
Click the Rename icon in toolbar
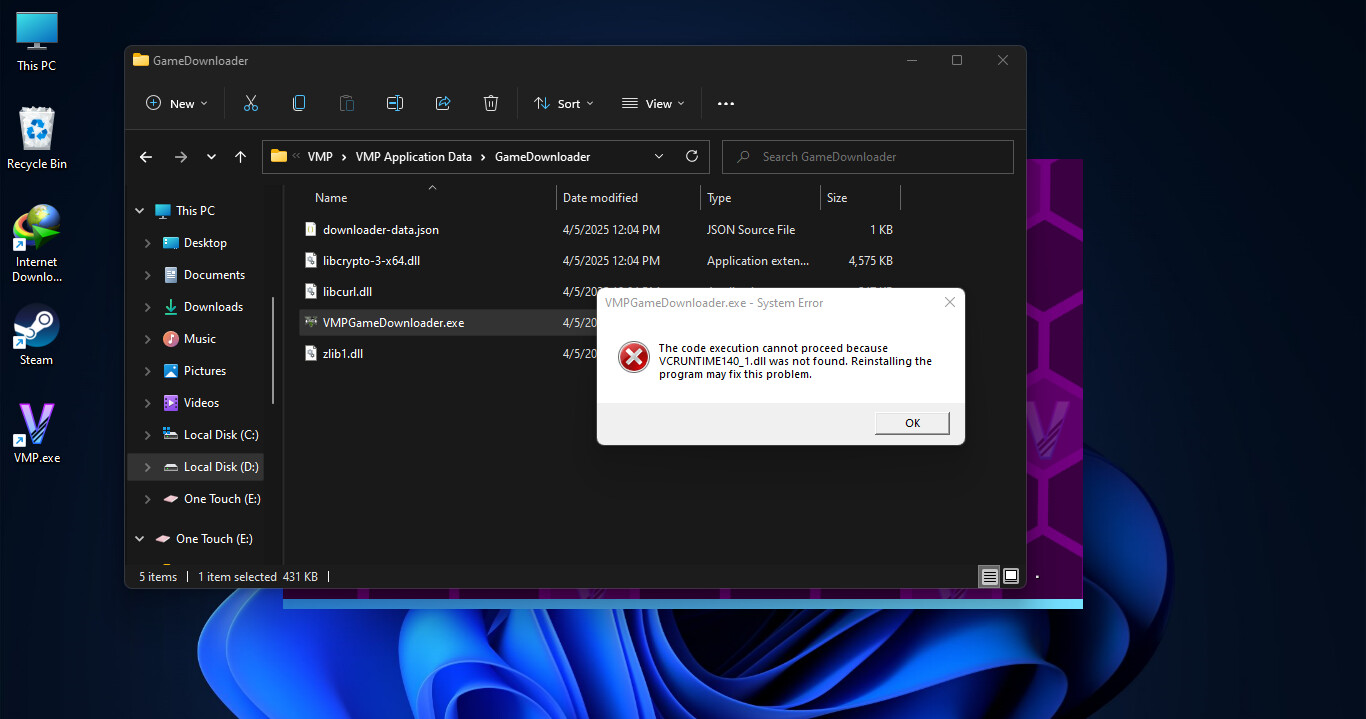[x=395, y=103]
